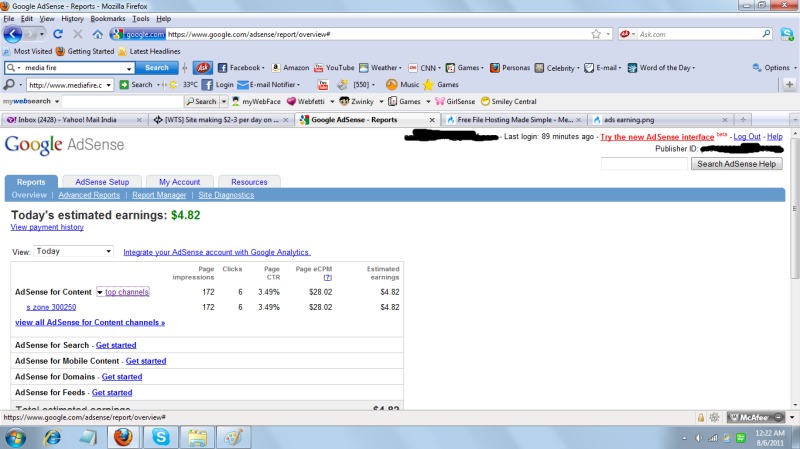Switch to the ads earning.png tab
800x449 pixels.
click(x=661, y=120)
